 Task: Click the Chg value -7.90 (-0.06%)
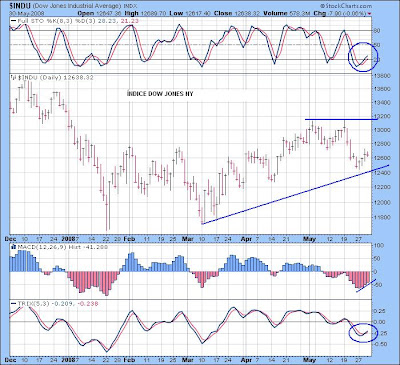pyautogui.click(x=347, y=13)
